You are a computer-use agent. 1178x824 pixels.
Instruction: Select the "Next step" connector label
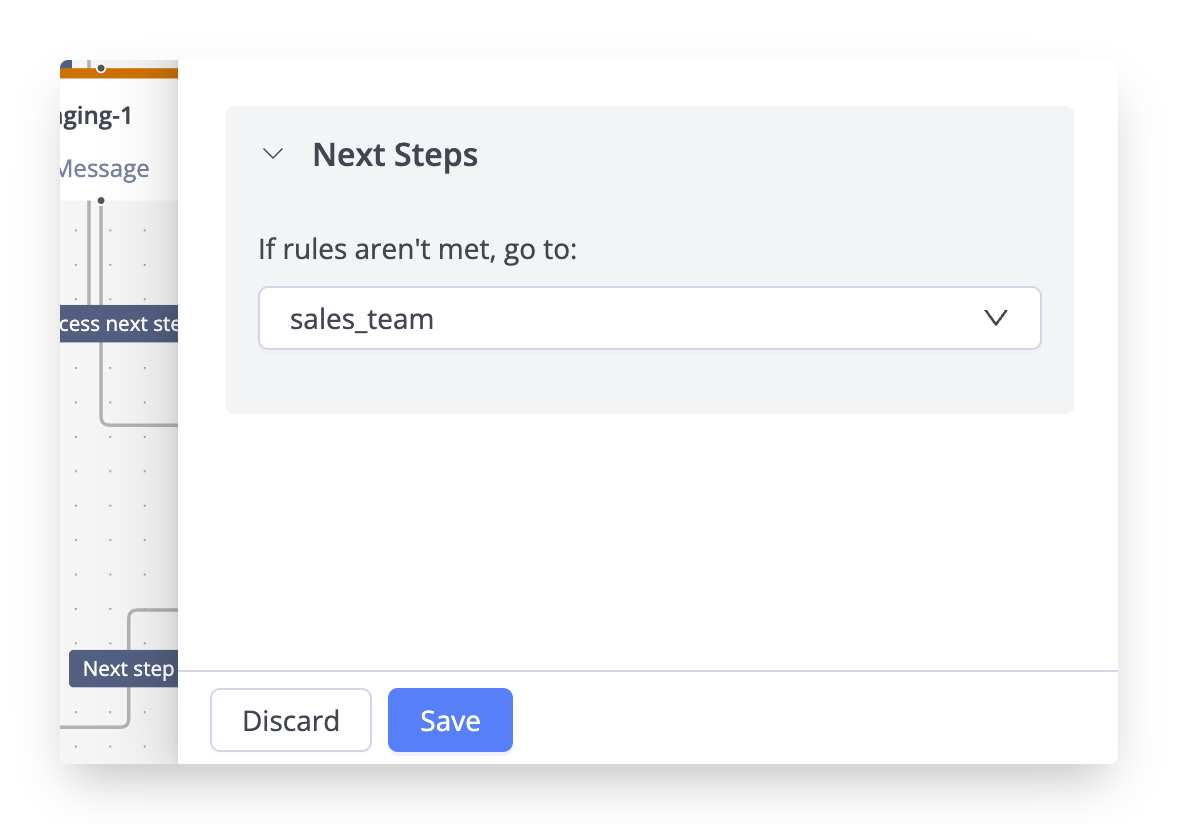[x=124, y=668]
